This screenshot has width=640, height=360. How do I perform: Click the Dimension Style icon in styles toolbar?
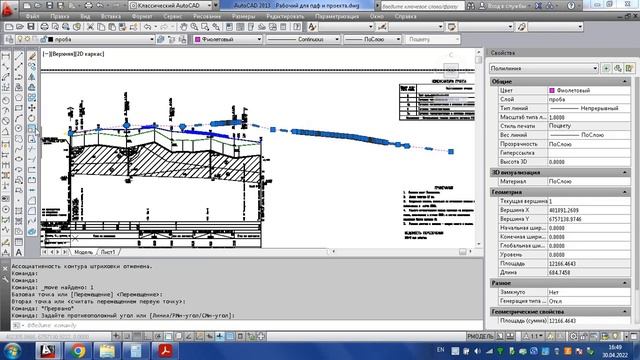(x=382, y=27)
